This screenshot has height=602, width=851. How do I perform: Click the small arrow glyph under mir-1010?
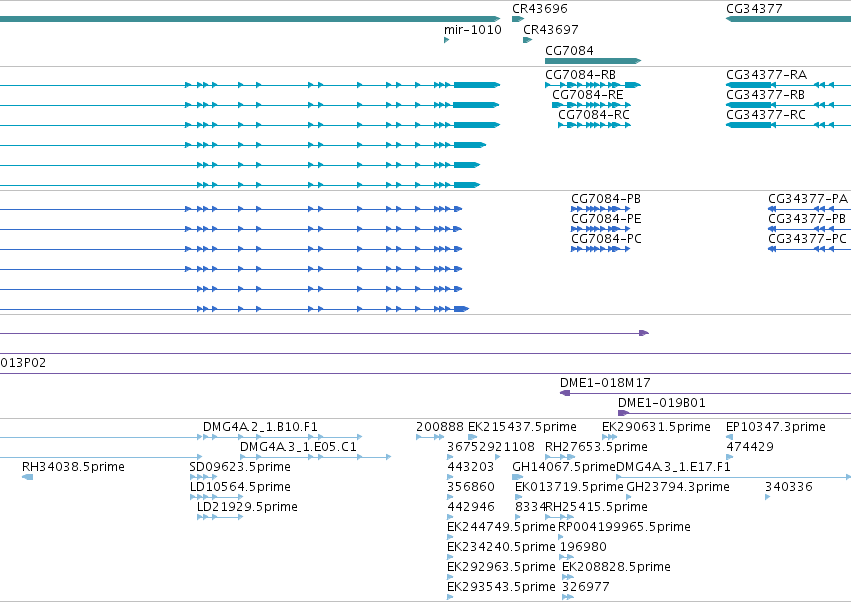tap(446, 40)
